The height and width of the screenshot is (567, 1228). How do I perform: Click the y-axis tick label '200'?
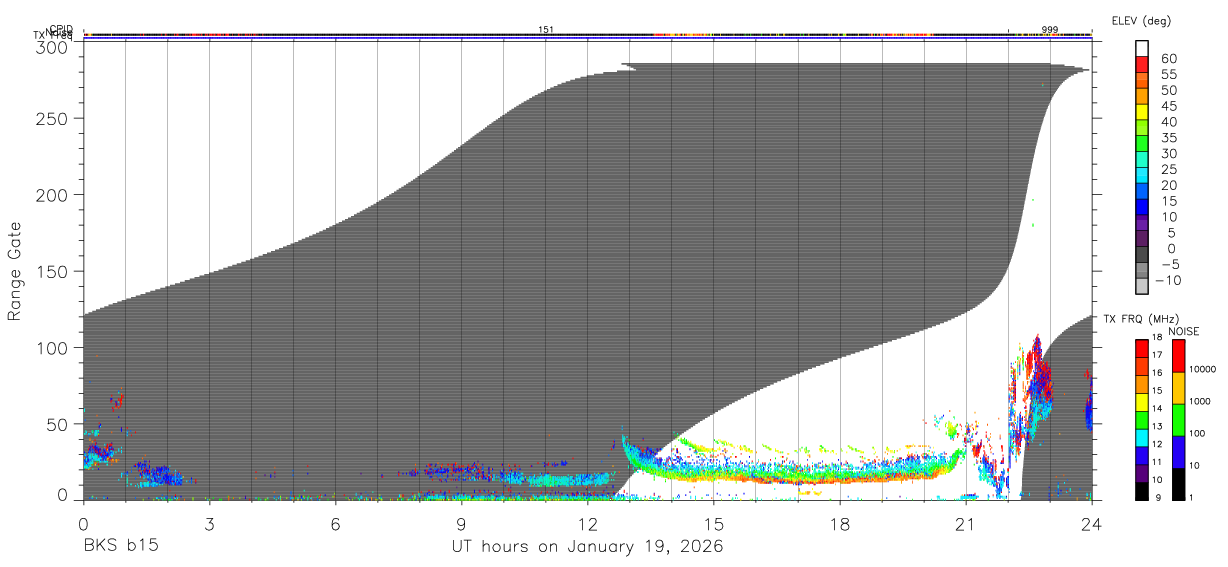tap(53, 194)
